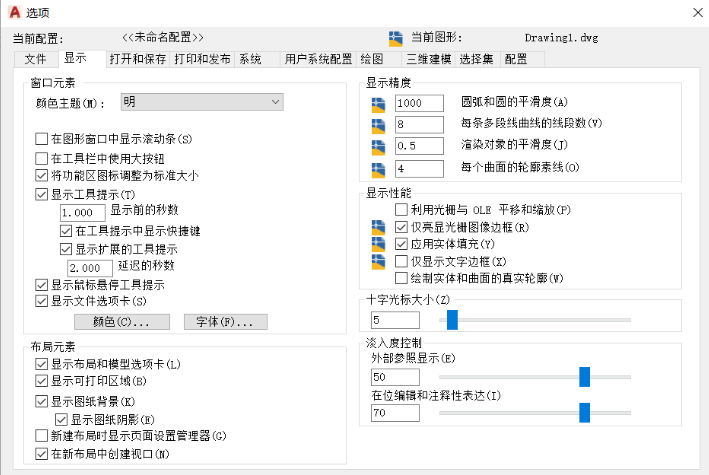Viewport: 709px width, 475px height.
Task: Enable 新建布局时显示页面设置管理器 checkbox
Action: point(41,436)
